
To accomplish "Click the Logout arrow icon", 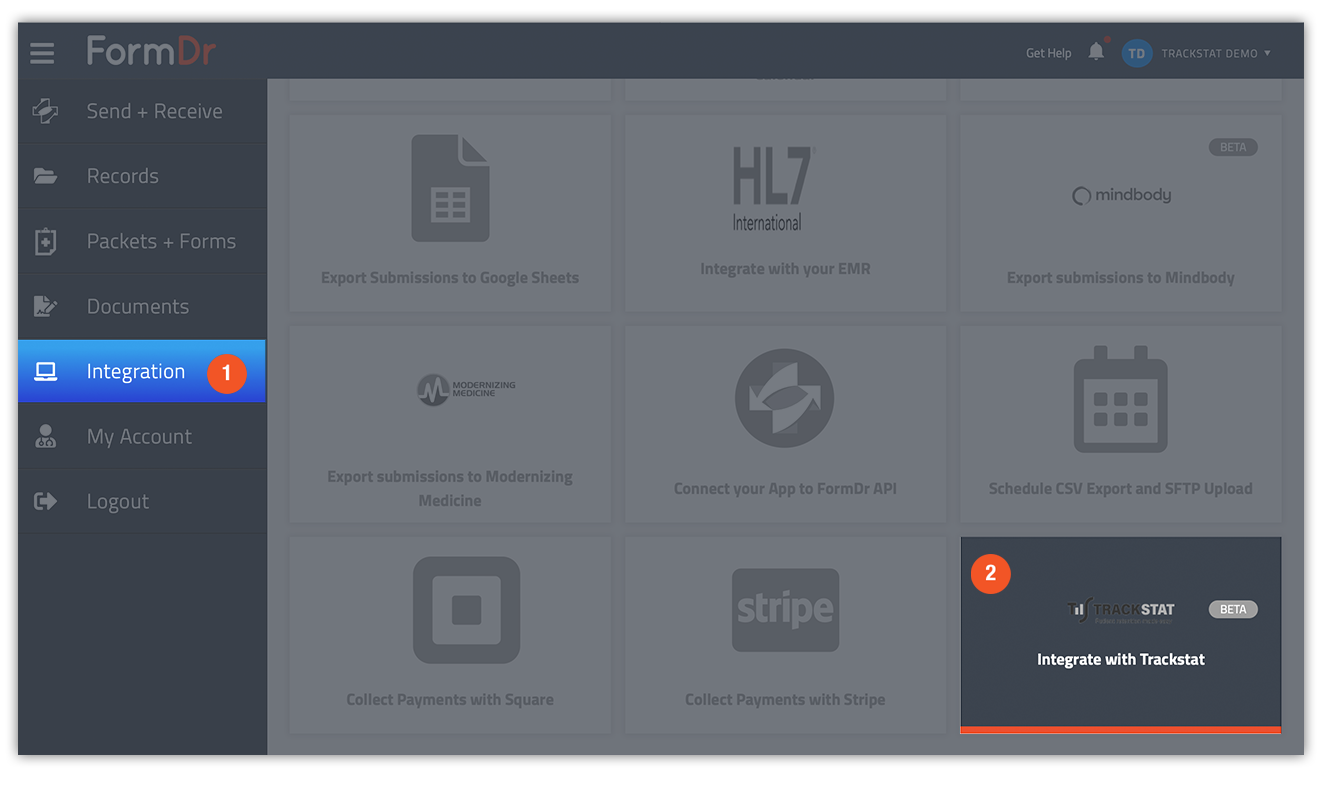I will click(46, 501).
